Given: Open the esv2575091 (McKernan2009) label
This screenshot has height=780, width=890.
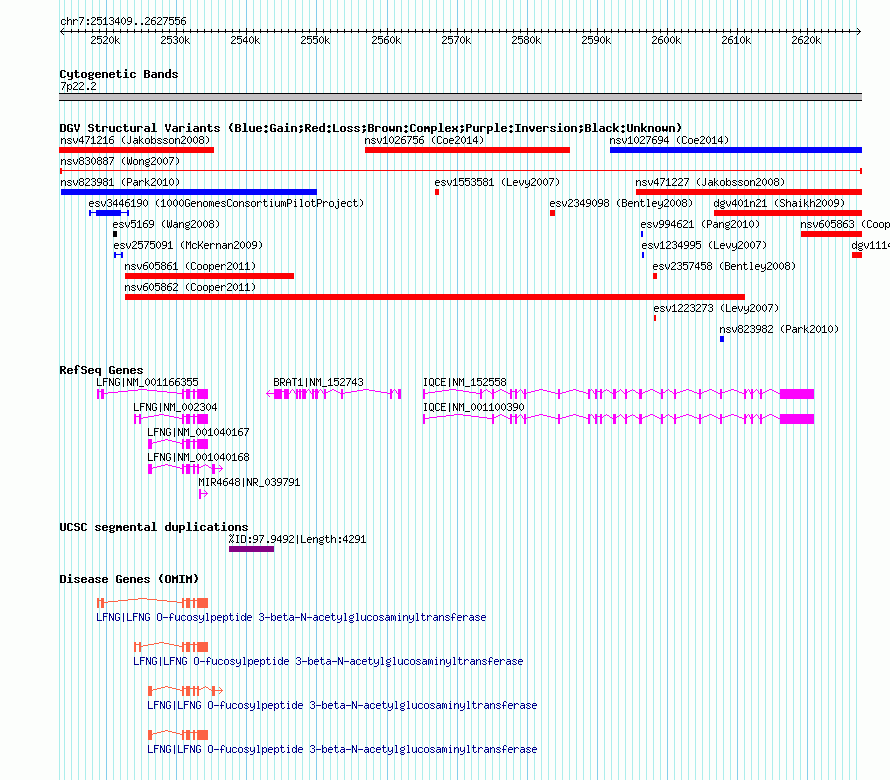Looking at the screenshot, I should 188,245.
